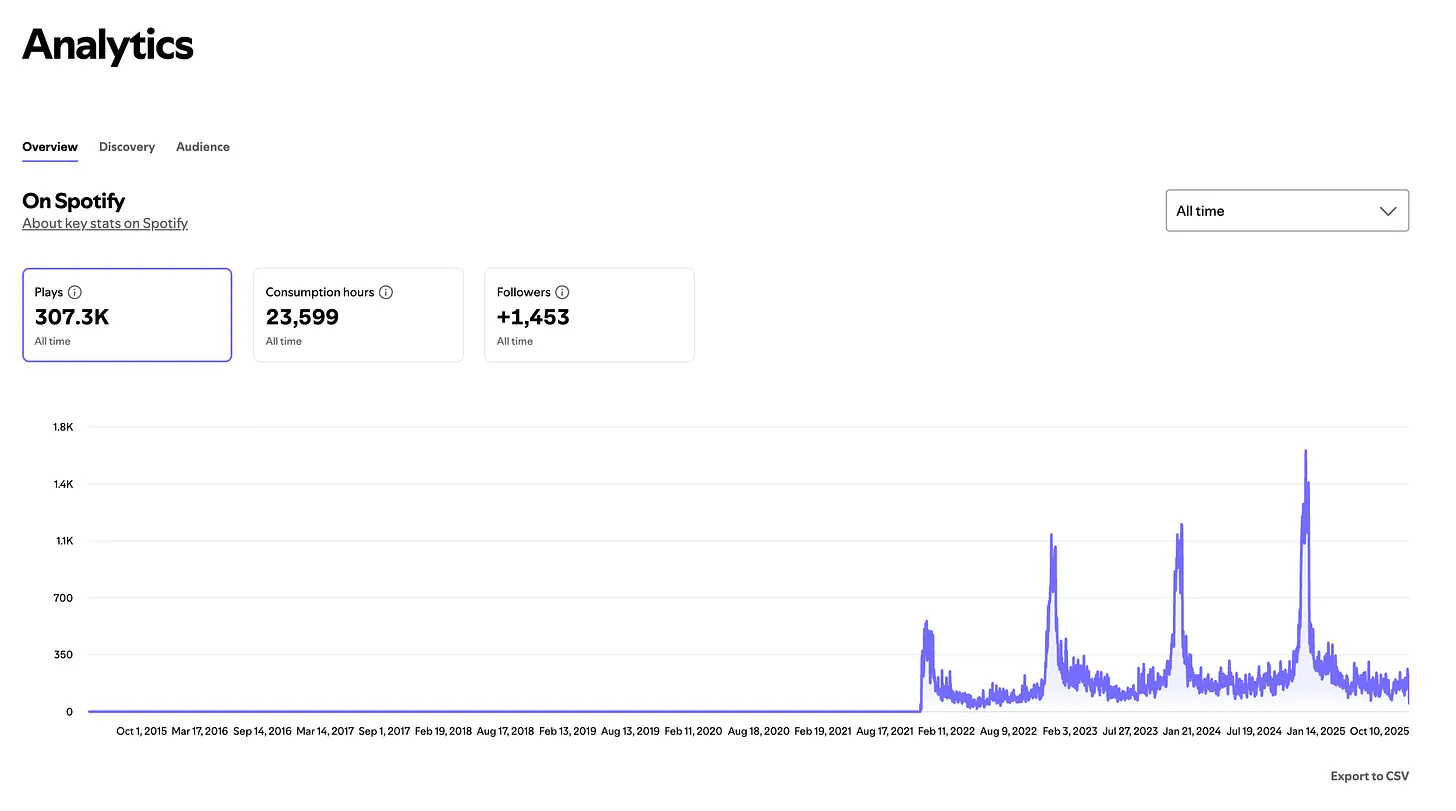The width and height of the screenshot is (1456, 811).
Task: Click the info icon beside Plays
Action: pyautogui.click(x=75, y=293)
